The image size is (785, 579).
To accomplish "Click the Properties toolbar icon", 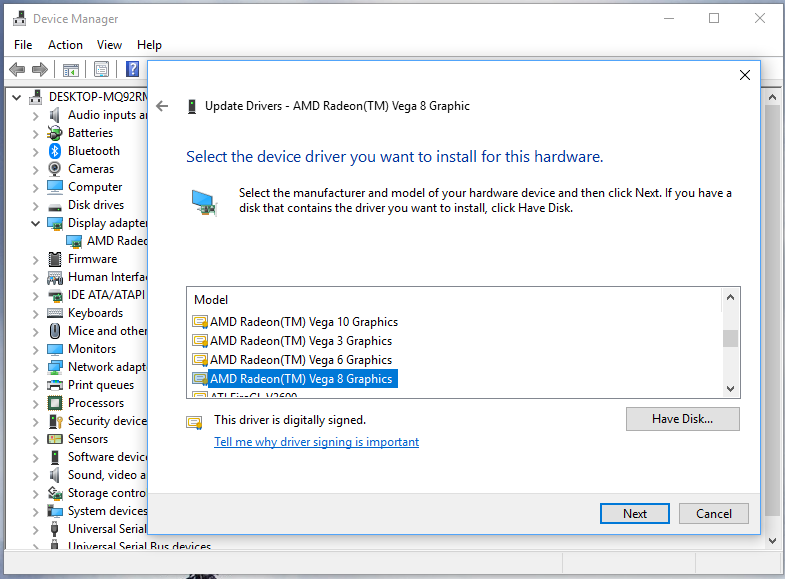I will tap(102, 70).
